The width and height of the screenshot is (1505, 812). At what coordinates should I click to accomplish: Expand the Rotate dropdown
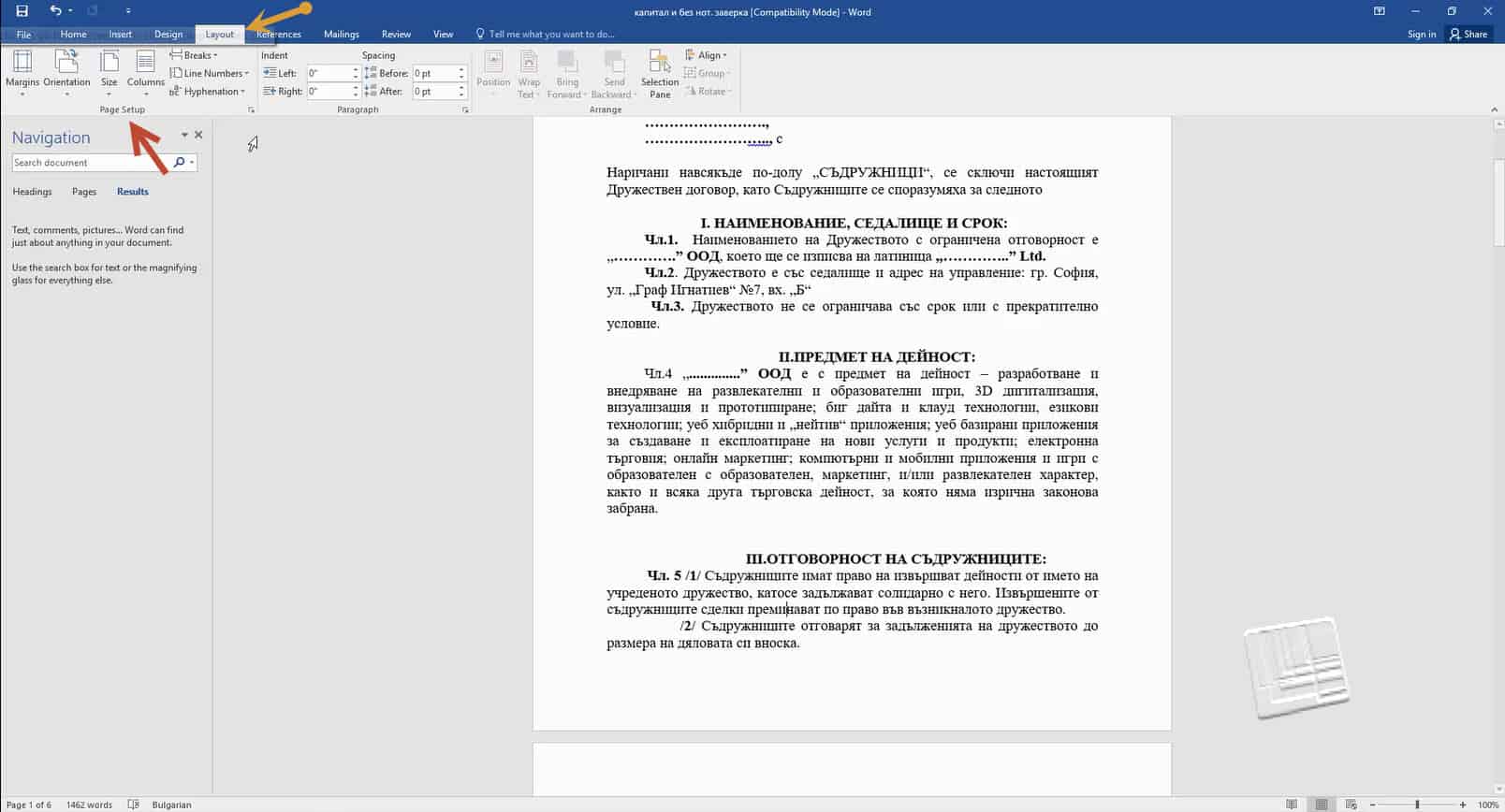coord(708,92)
